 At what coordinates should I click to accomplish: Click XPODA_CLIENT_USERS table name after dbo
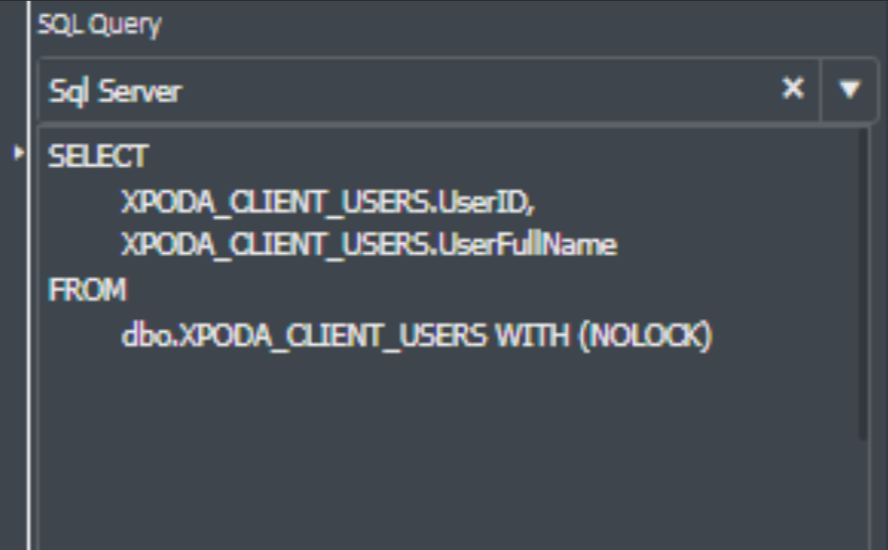coord(332,336)
